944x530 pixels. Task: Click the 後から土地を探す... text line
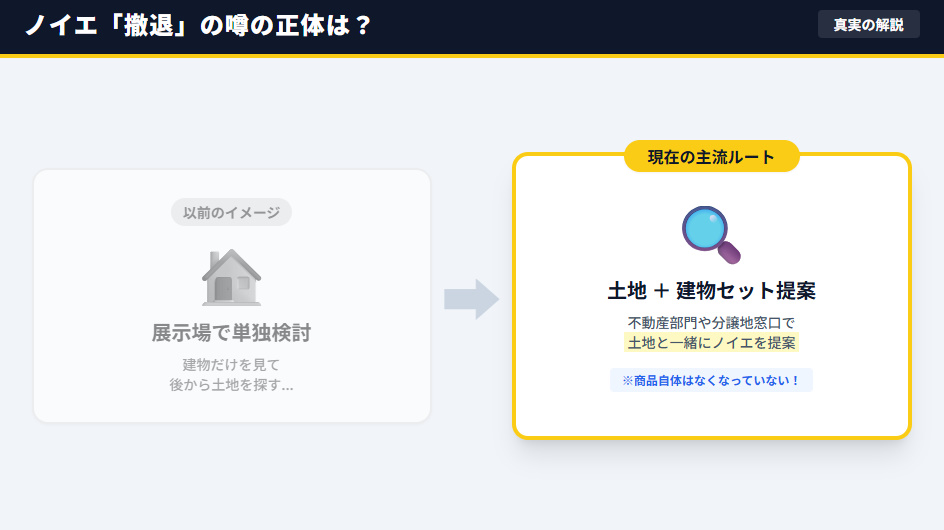(231, 384)
